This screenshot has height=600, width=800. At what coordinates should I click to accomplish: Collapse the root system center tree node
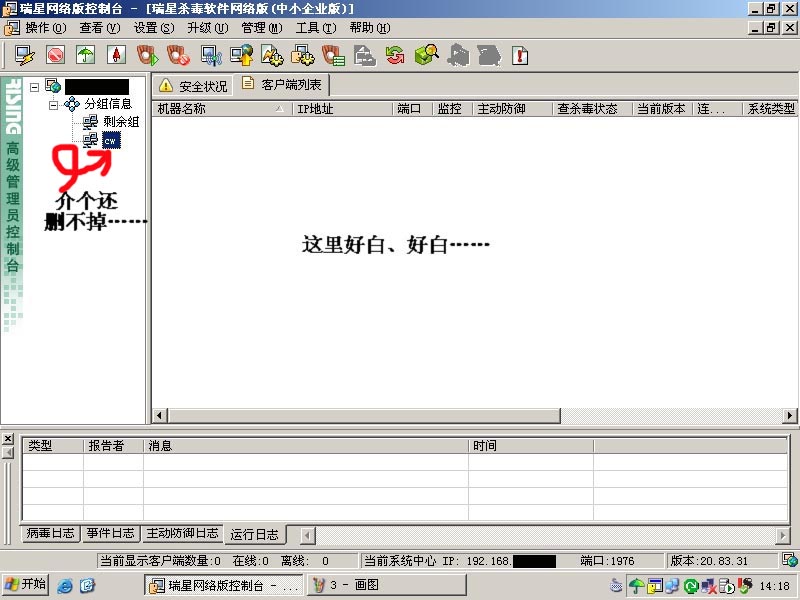[x=34, y=87]
